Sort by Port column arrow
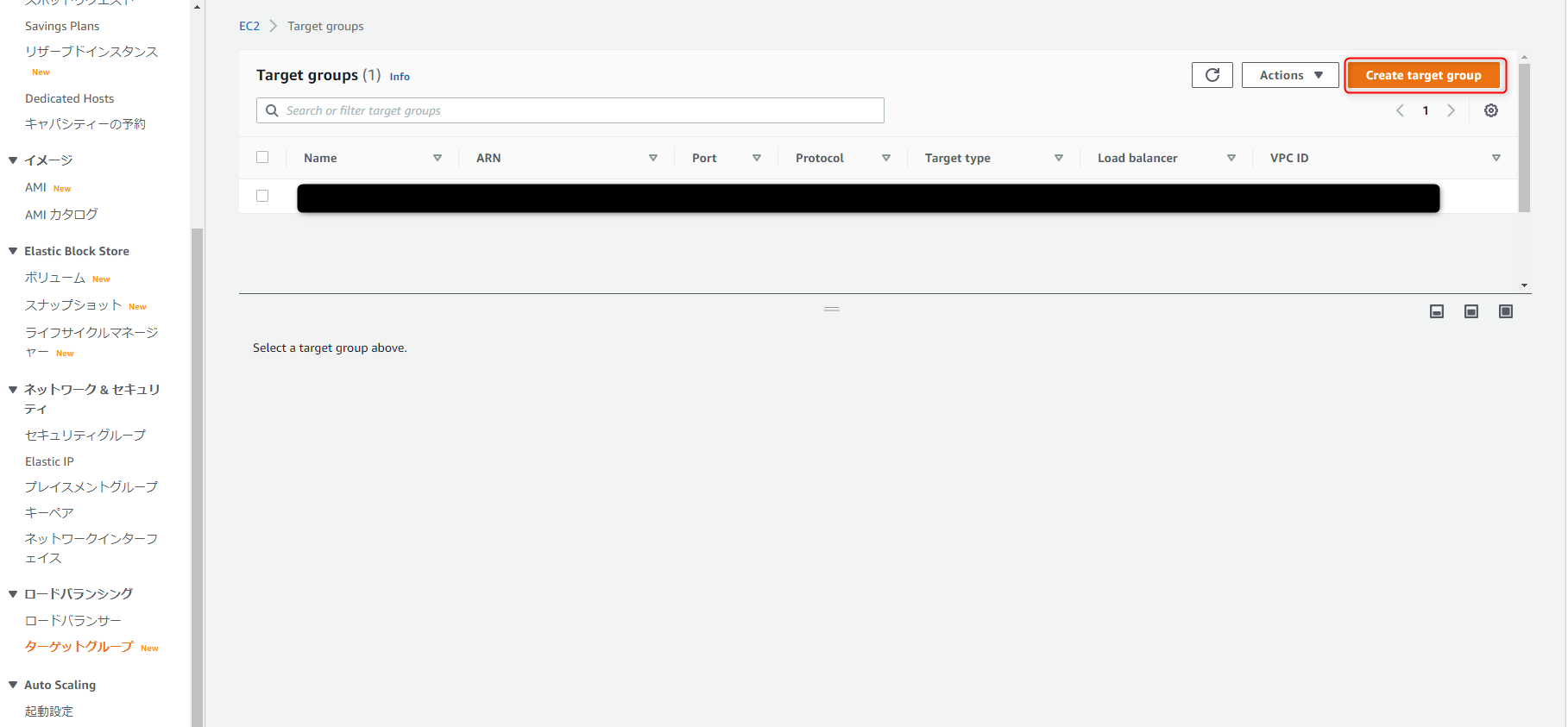Image resolution: width=1568 pixels, height=727 pixels. (x=757, y=158)
